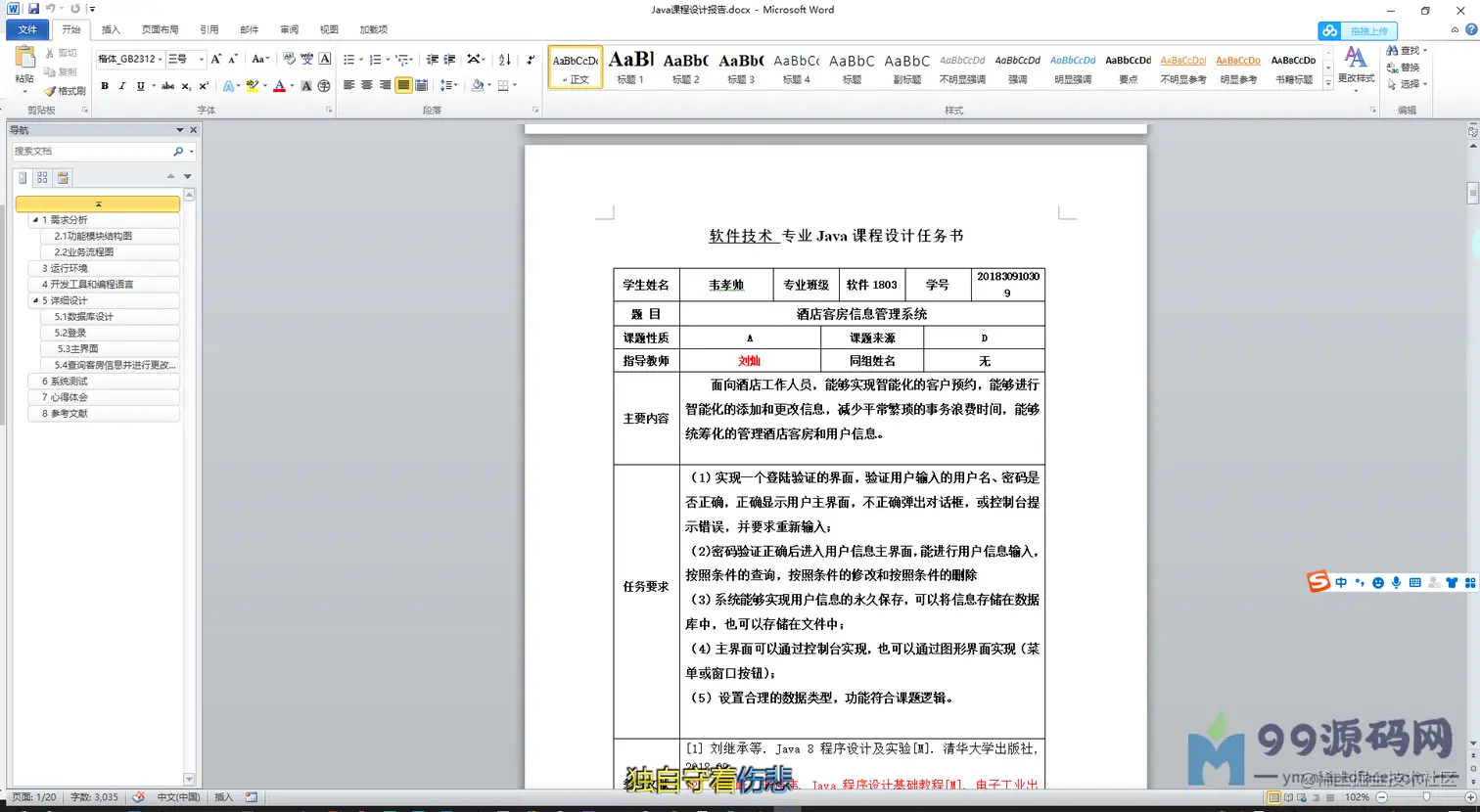Decrease paragraph indent
The image size is (1480, 812).
pos(432,59)
